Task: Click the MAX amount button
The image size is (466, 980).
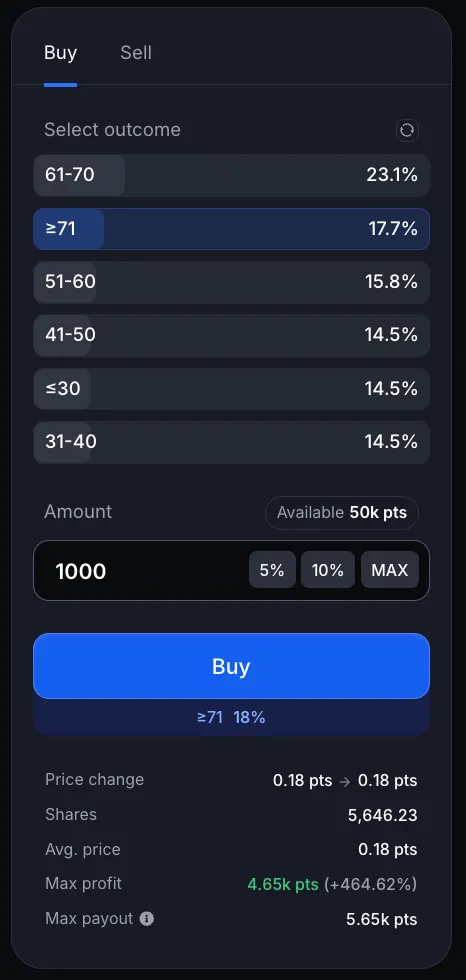Action: point(390,570)
